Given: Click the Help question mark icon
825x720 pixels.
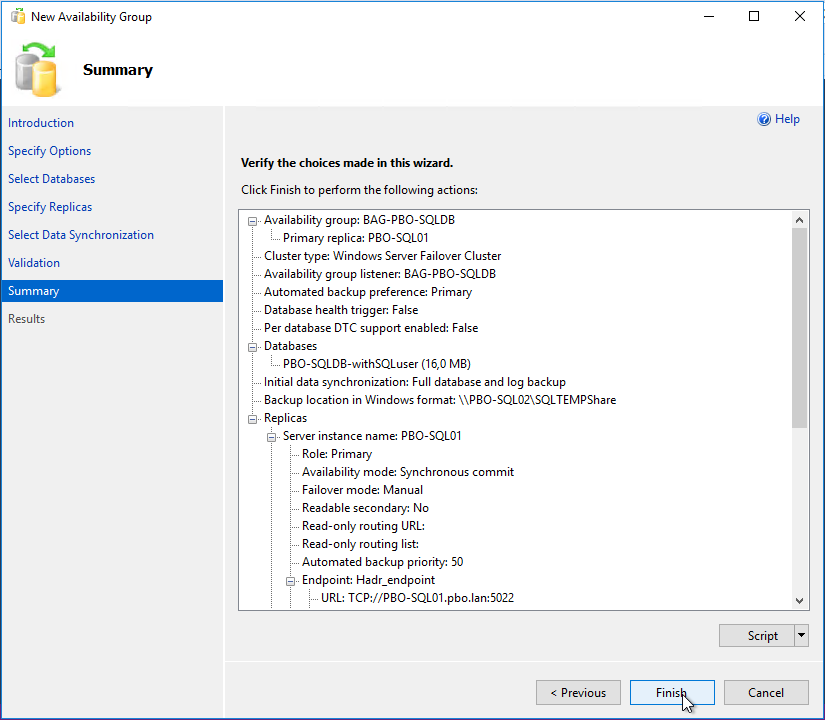Looking at the screenshot, I should point(764,120).
